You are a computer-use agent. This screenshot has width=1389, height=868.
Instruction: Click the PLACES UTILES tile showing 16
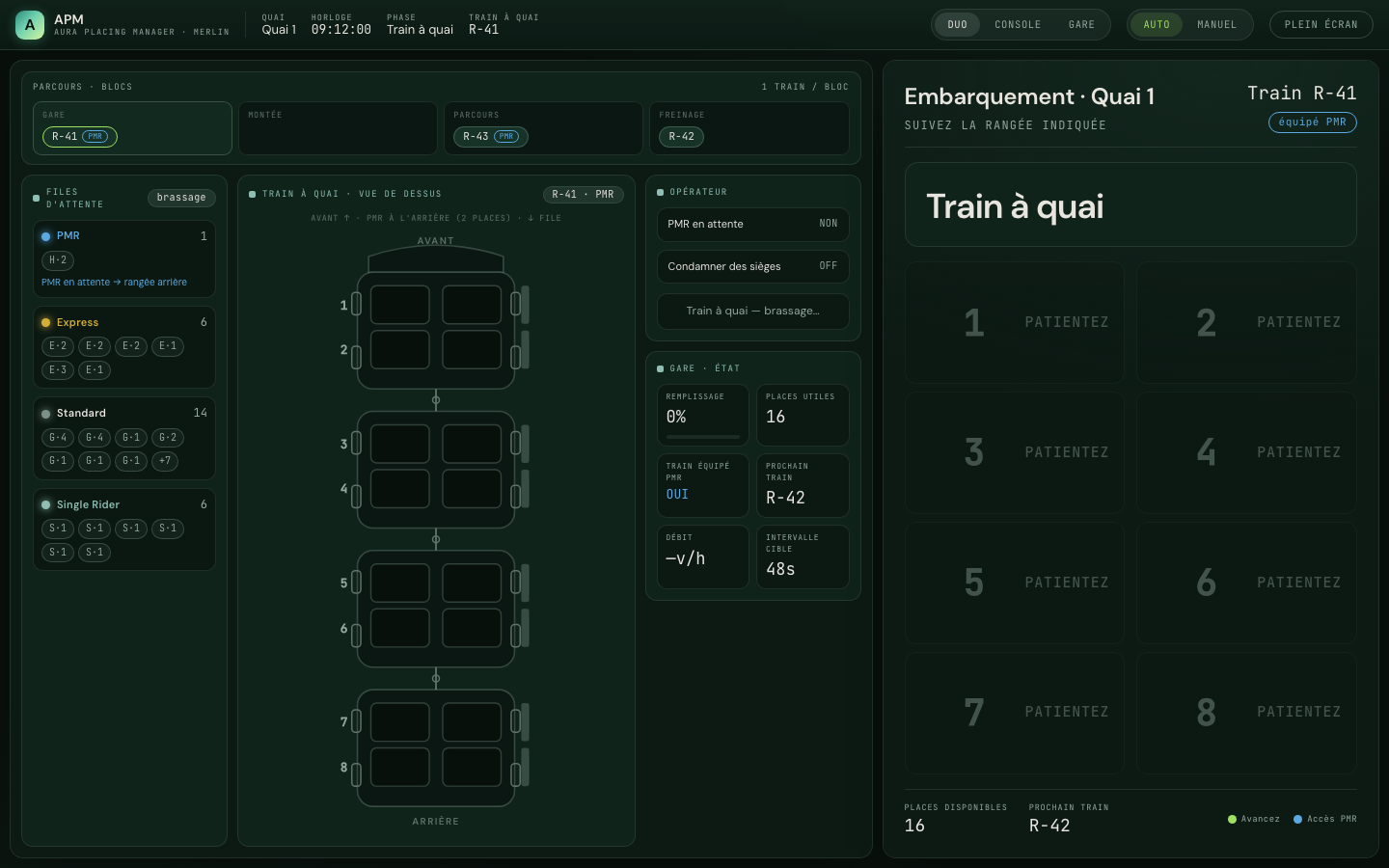(x=803, y=416)
